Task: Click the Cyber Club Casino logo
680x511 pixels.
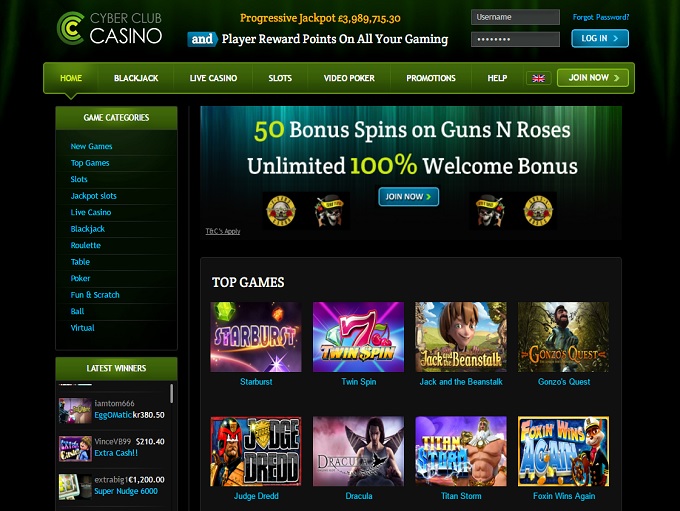Action: click(x=109, y=29)
